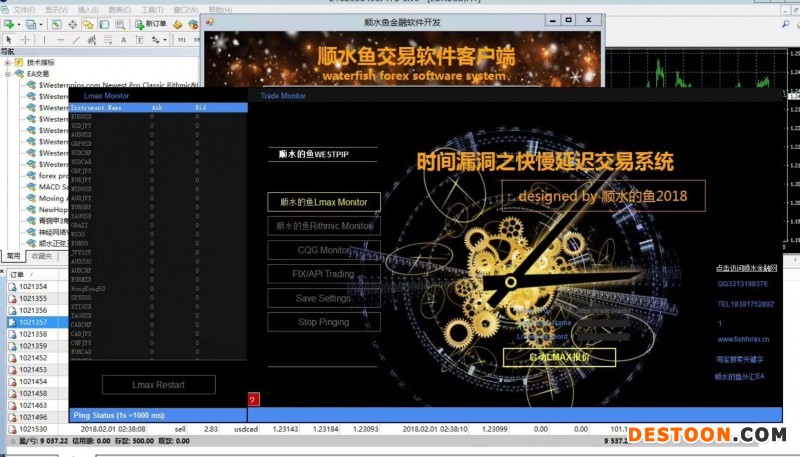Click the search magnifier icon at top right
Screen dimensions: 800x457
[x=785, y=24]
